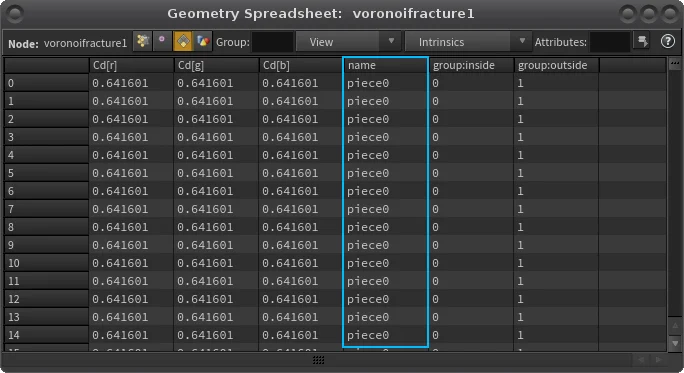Click group:outside value in row 11
The image size is (684, 373).
click(520, 281)
